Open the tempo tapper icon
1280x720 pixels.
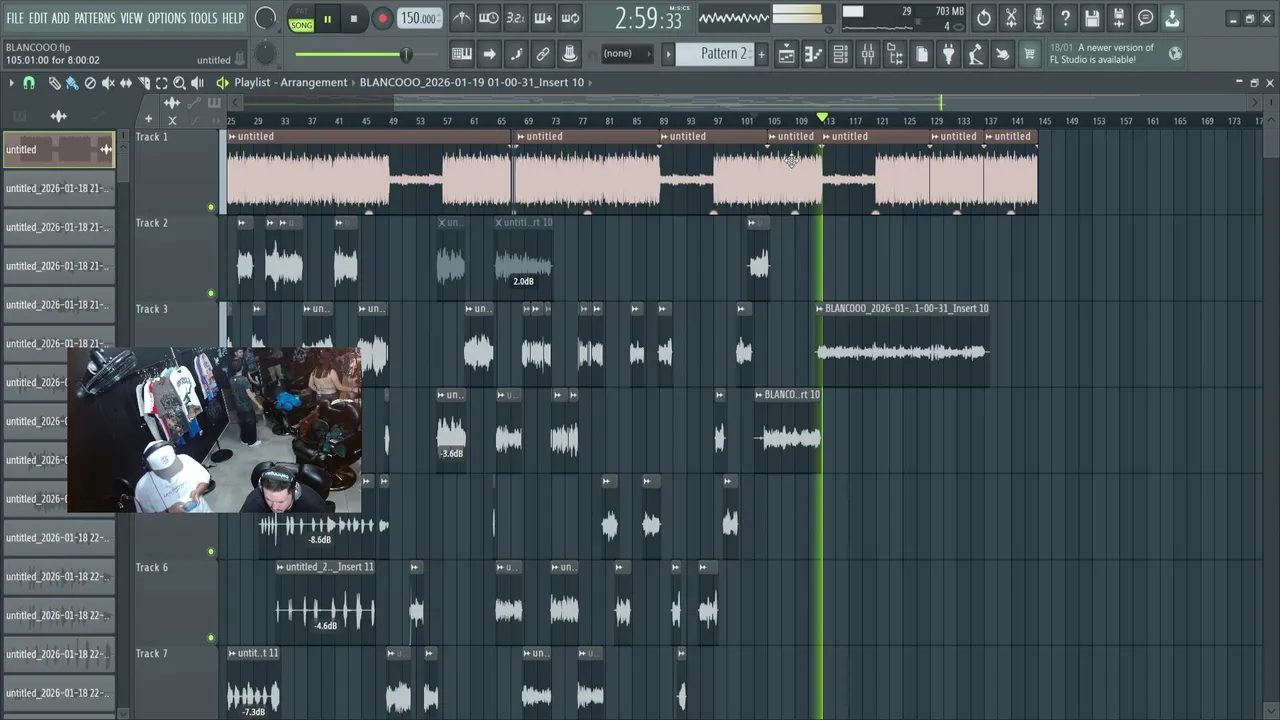[x=976, y=54]
